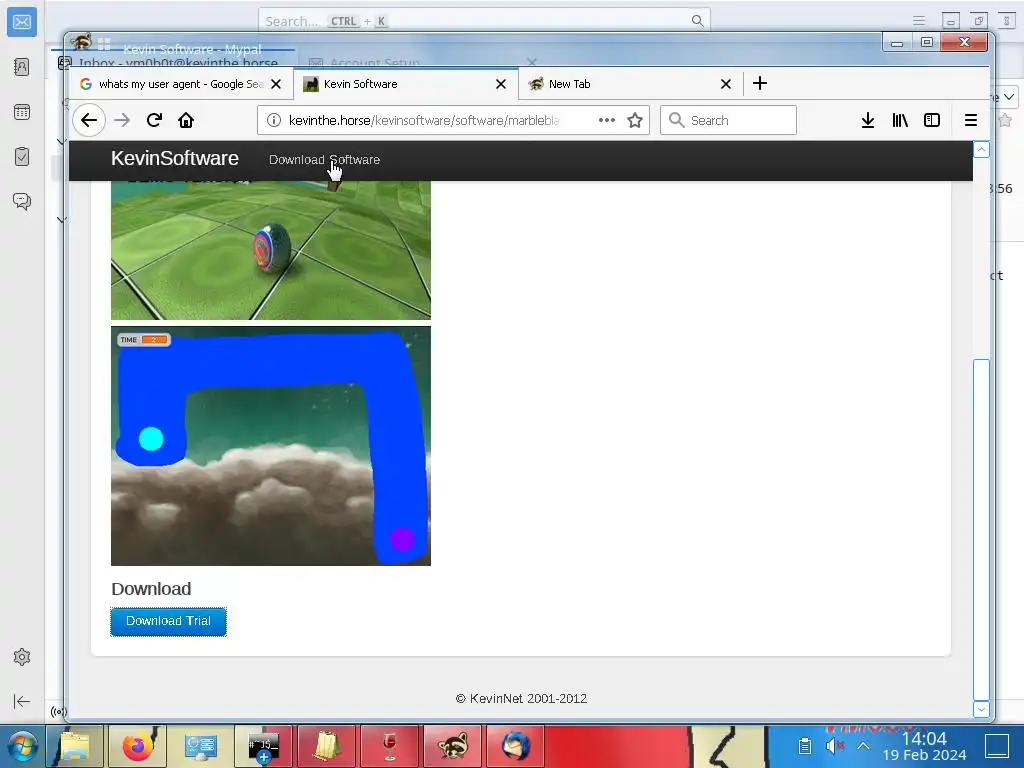Open the Library bookmarks icon

point(900,120)
